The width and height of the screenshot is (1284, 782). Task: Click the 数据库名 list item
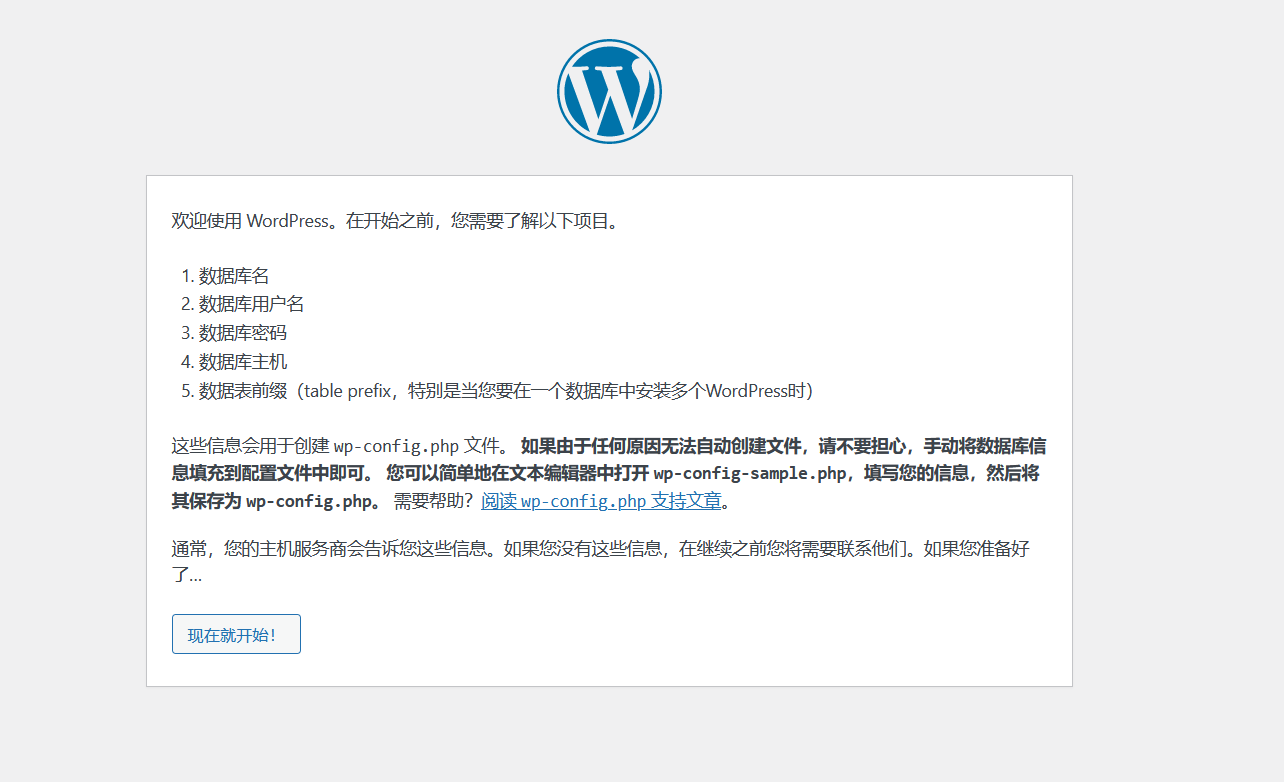click(x=234, y=276)
